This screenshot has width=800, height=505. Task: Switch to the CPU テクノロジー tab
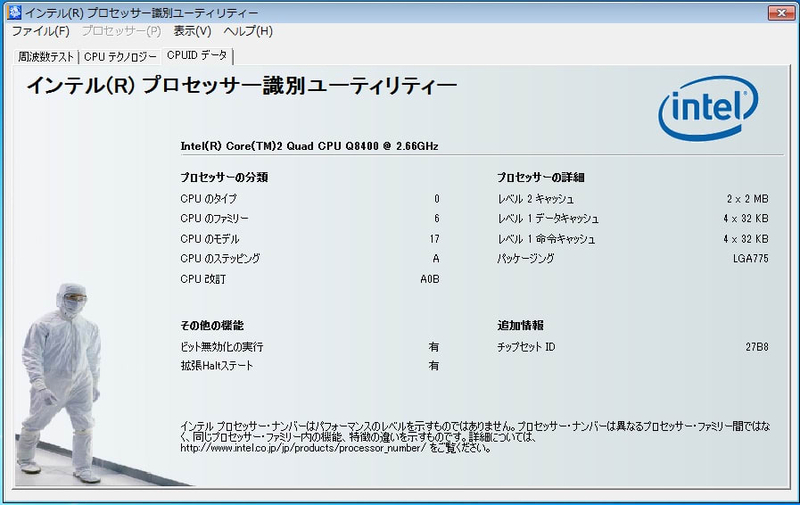coord(120,57)
